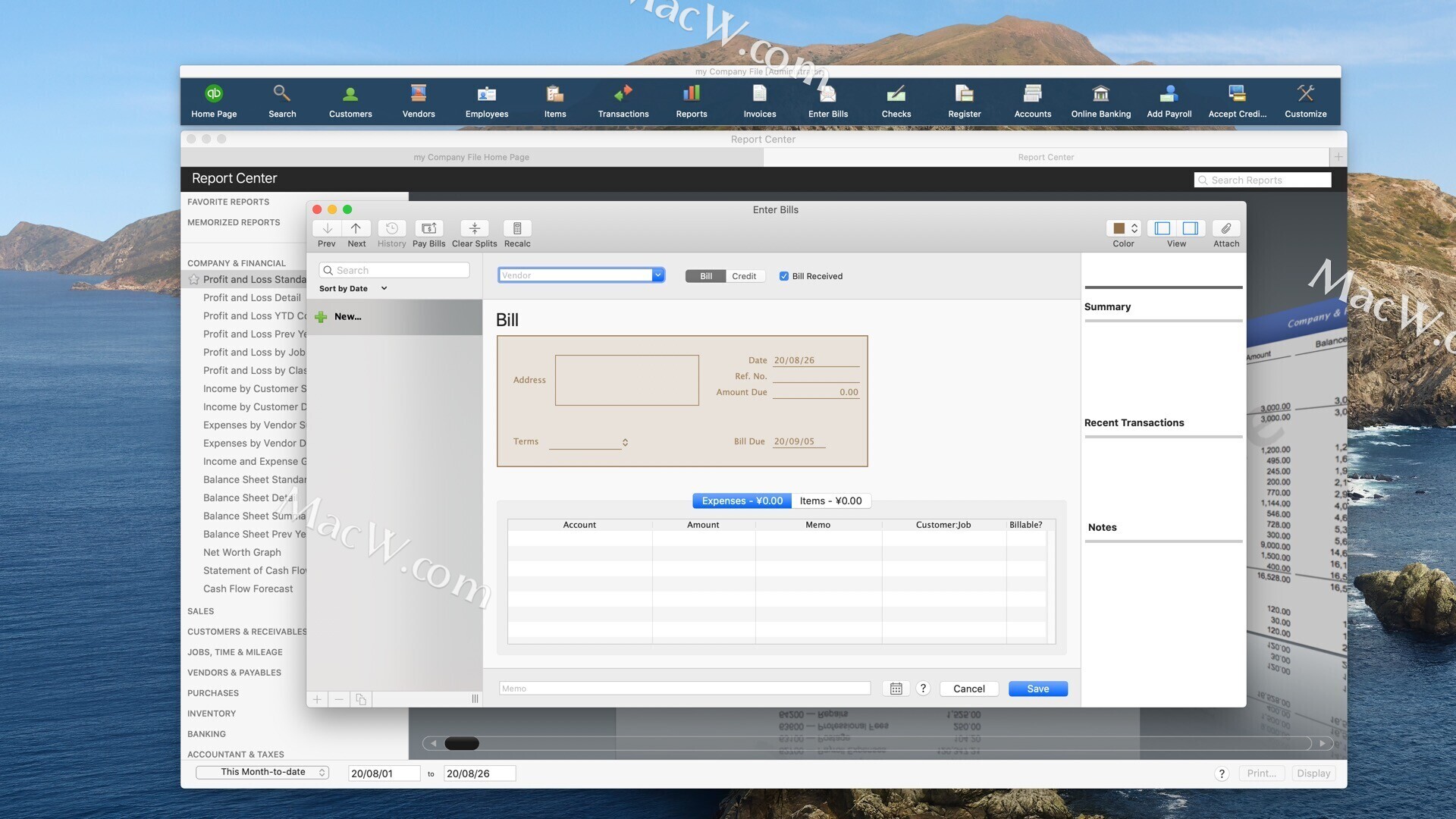The width and height of the screenshot is (1456, 819).
Task: Click the bill Memo field
Action: point(685,689)
